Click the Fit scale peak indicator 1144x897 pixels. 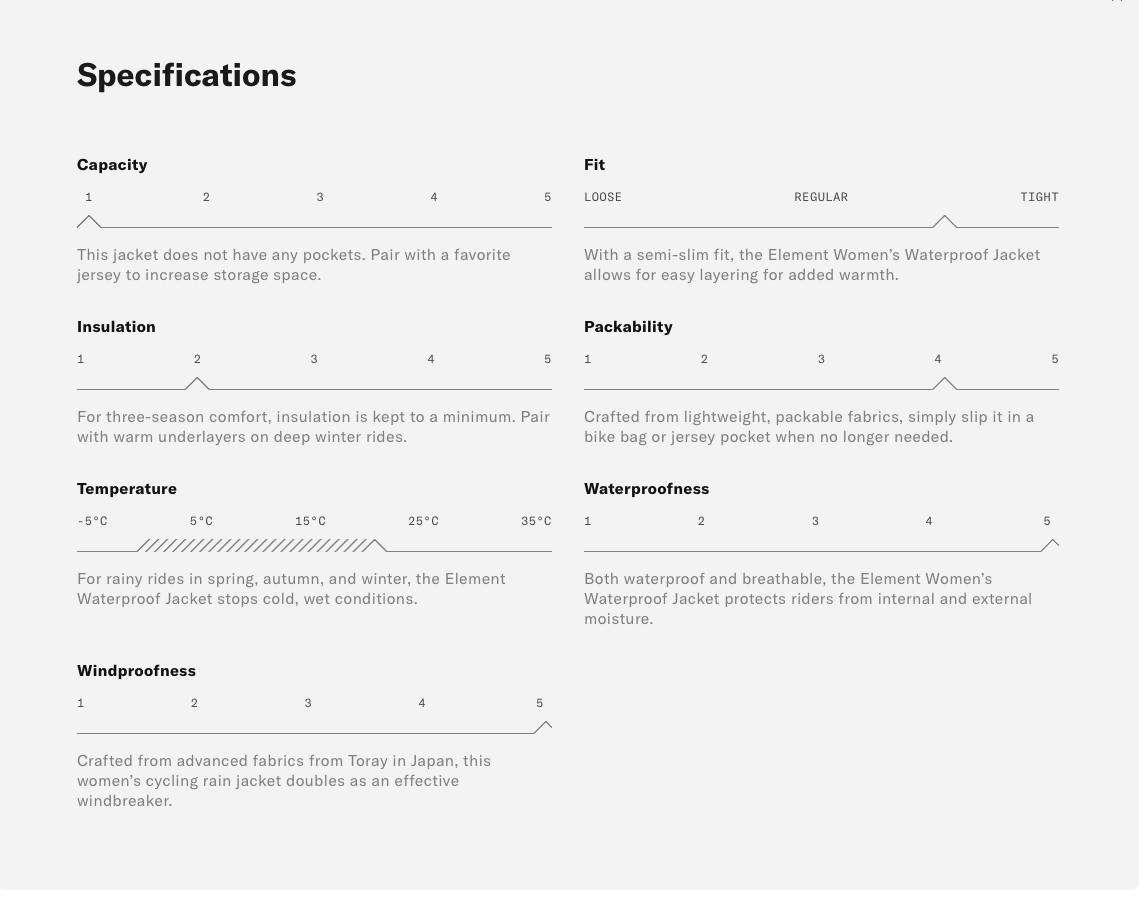944,221
